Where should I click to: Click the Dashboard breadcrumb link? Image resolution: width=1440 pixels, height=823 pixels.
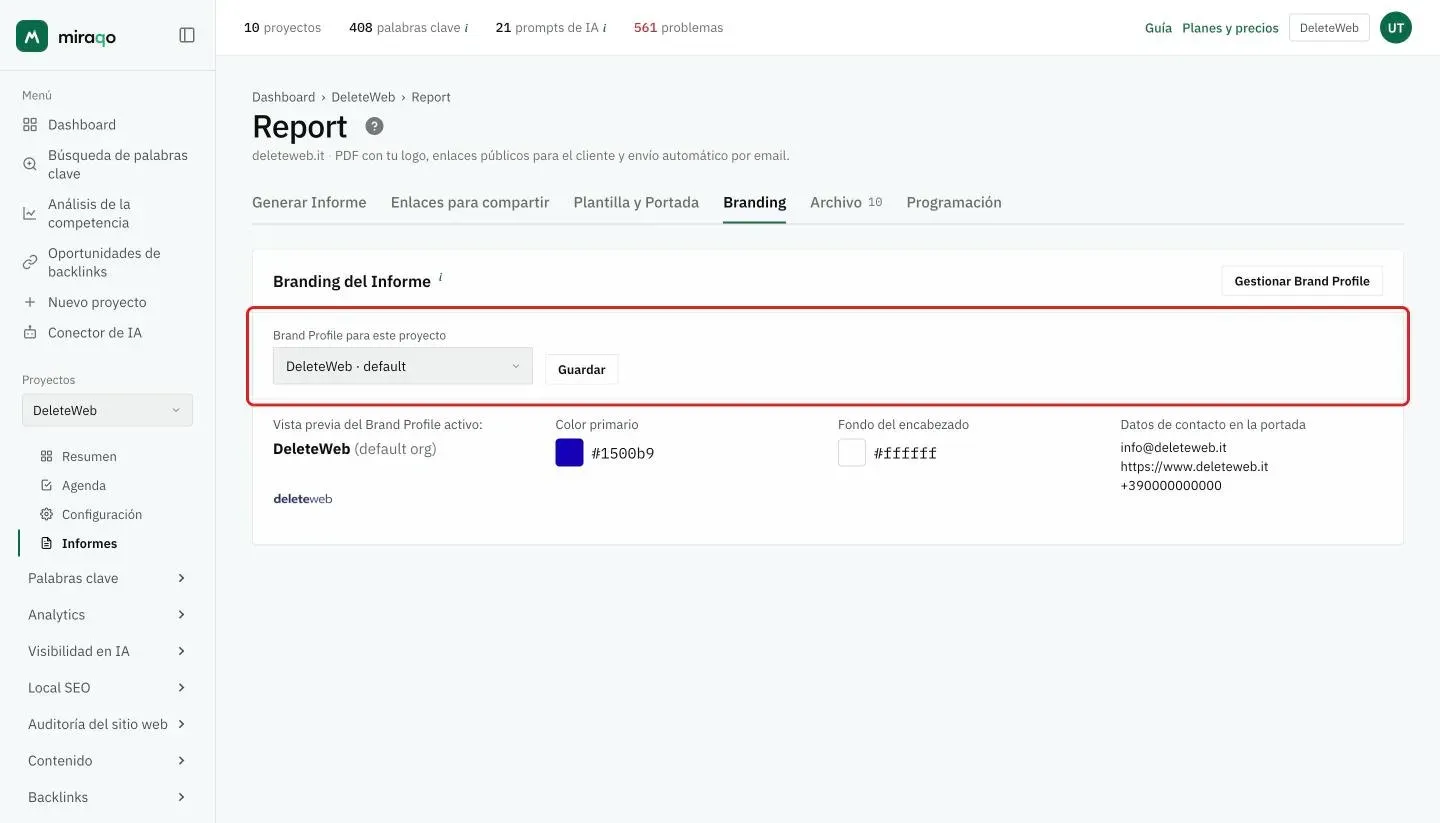[283, 97]
